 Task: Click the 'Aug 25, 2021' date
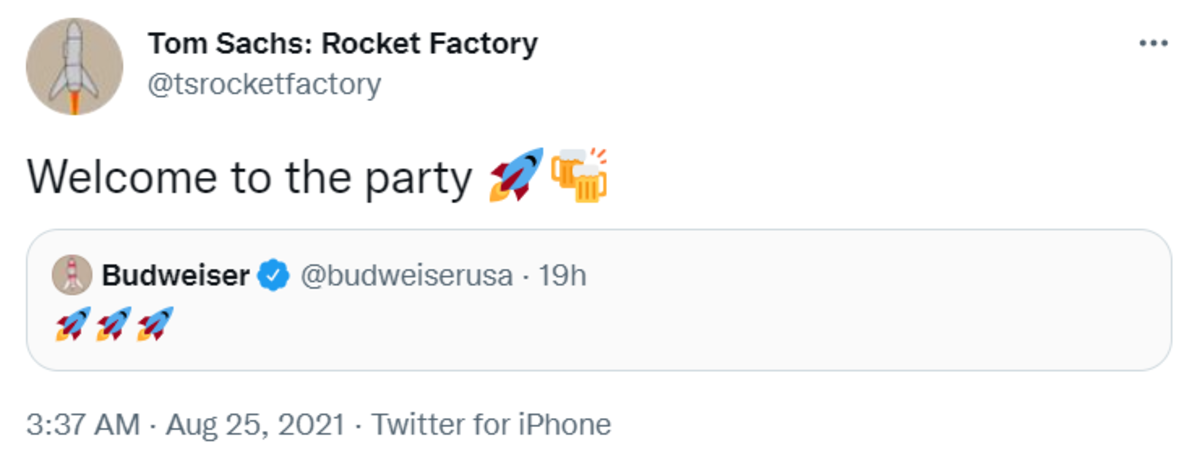[254, 424]
